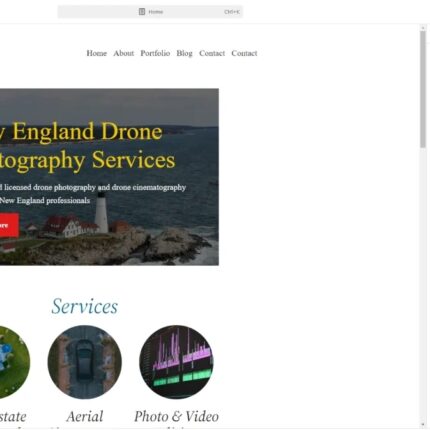Click the scroll up arrow
This screenshot has width=430, height=430.
click(x=423, y=28)
